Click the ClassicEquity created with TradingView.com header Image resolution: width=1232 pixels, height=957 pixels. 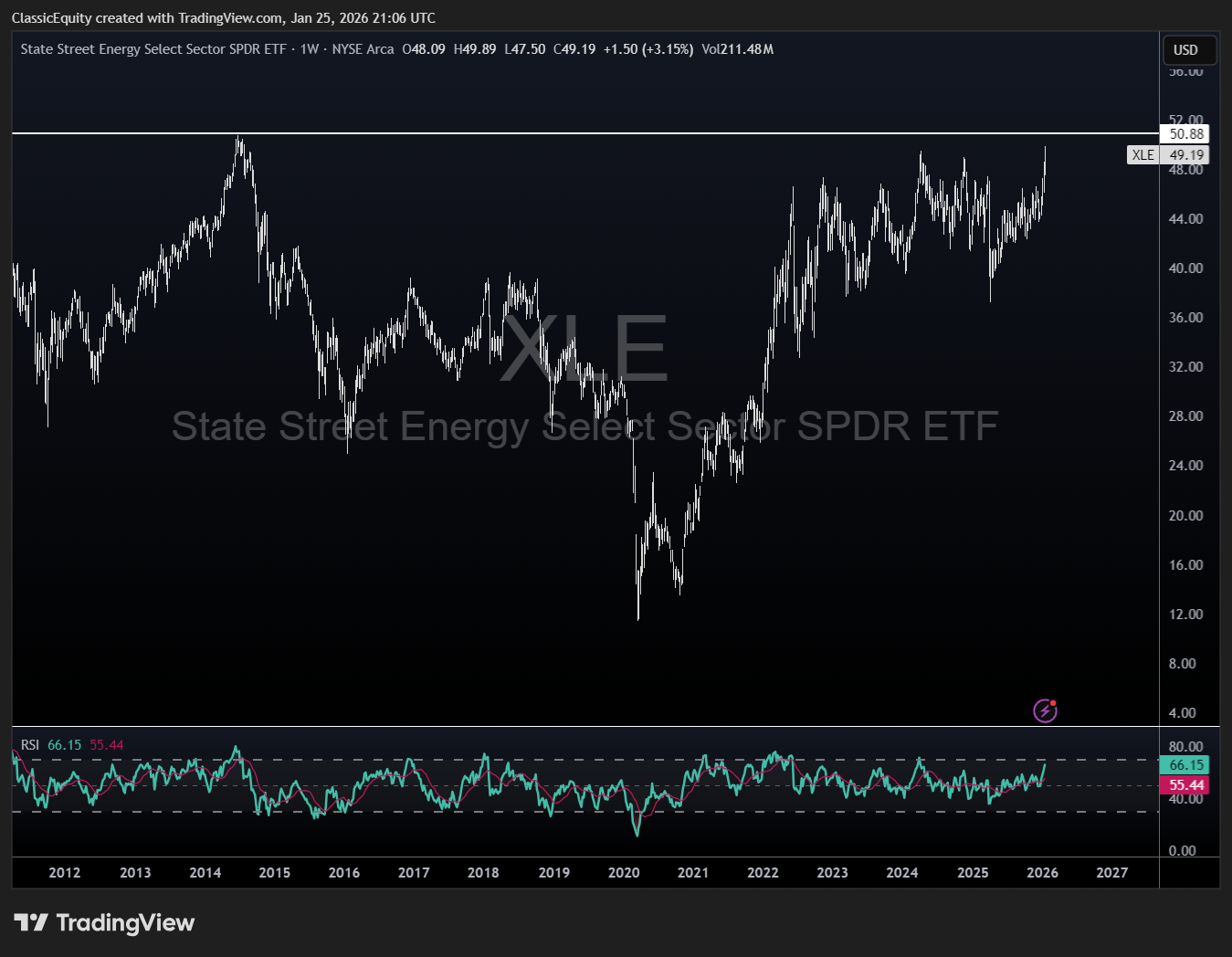tap(224, 17)
